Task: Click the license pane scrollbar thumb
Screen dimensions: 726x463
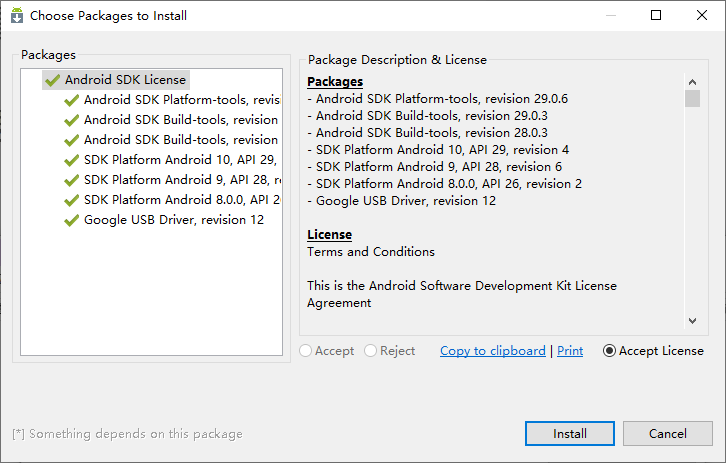Action: coord(692,99)
